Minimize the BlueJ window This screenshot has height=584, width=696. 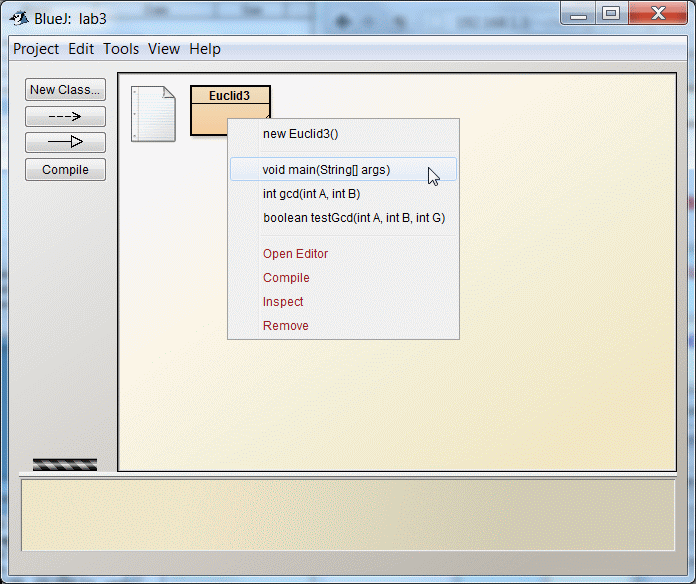point(578,14)
